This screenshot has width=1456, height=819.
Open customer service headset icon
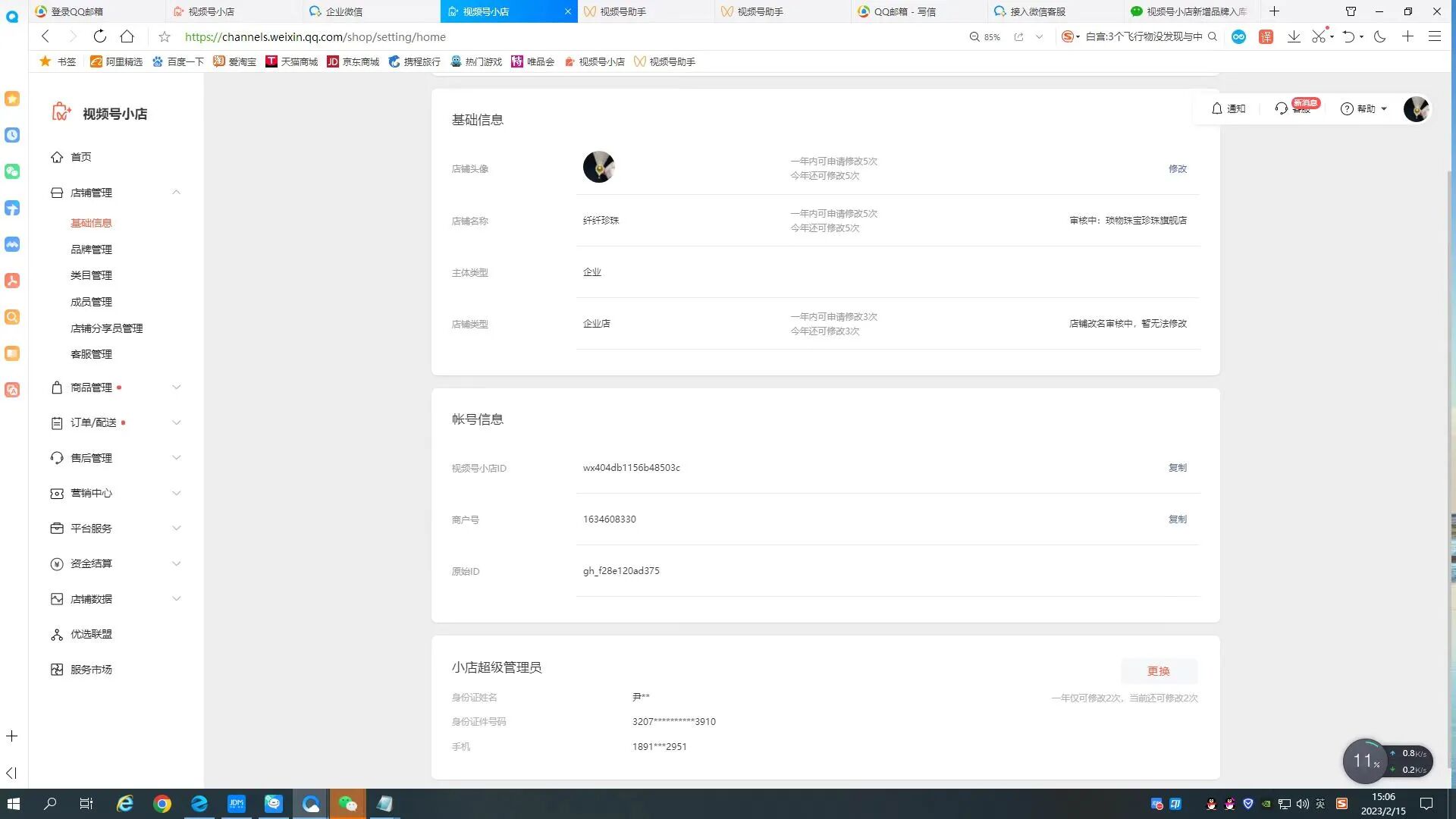1282,108
